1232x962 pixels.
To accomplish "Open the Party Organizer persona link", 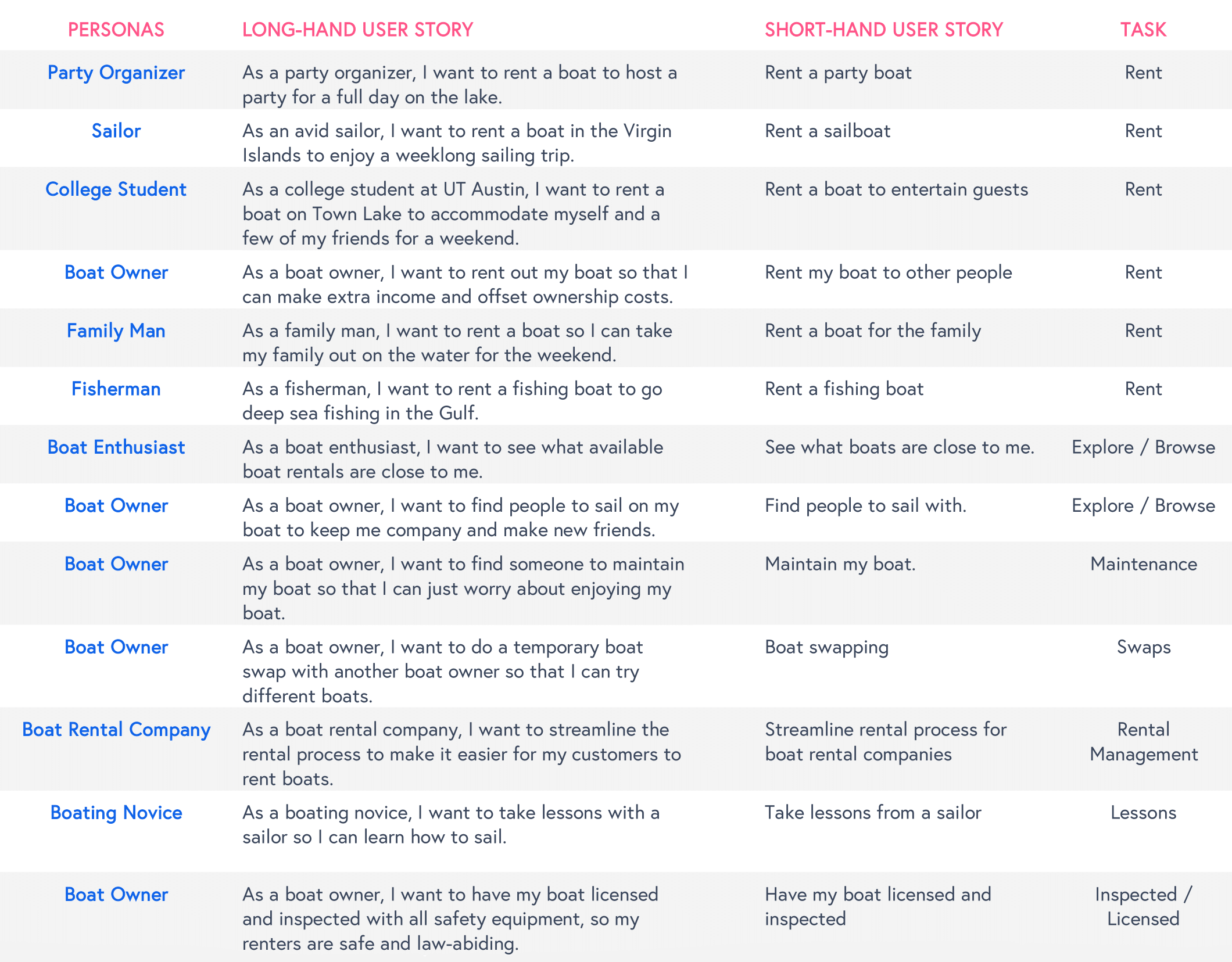I will pos(116,73).
